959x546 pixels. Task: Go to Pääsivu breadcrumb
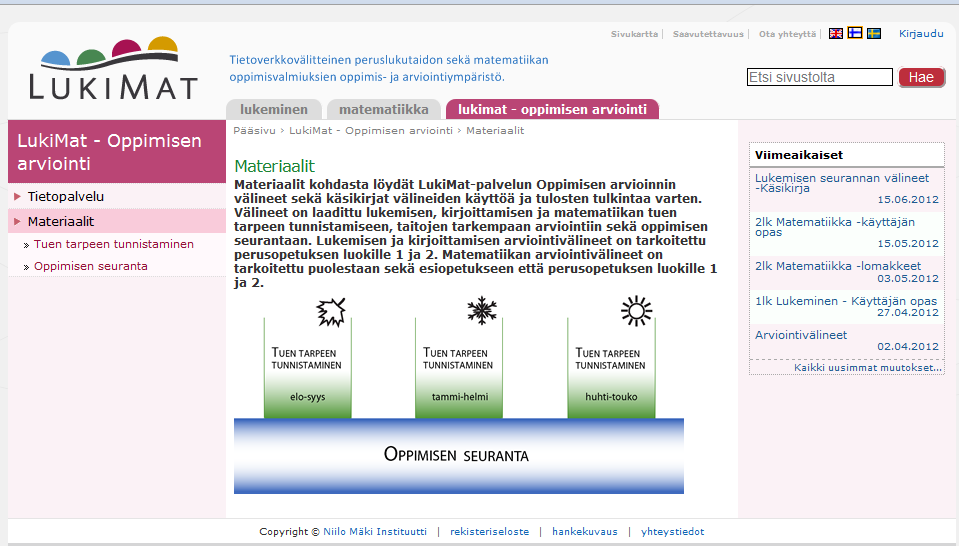tap(254, 131)
